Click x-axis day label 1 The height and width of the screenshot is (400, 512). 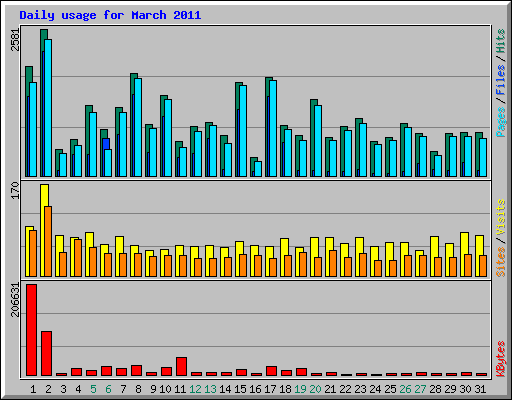[x=33, y=389]
